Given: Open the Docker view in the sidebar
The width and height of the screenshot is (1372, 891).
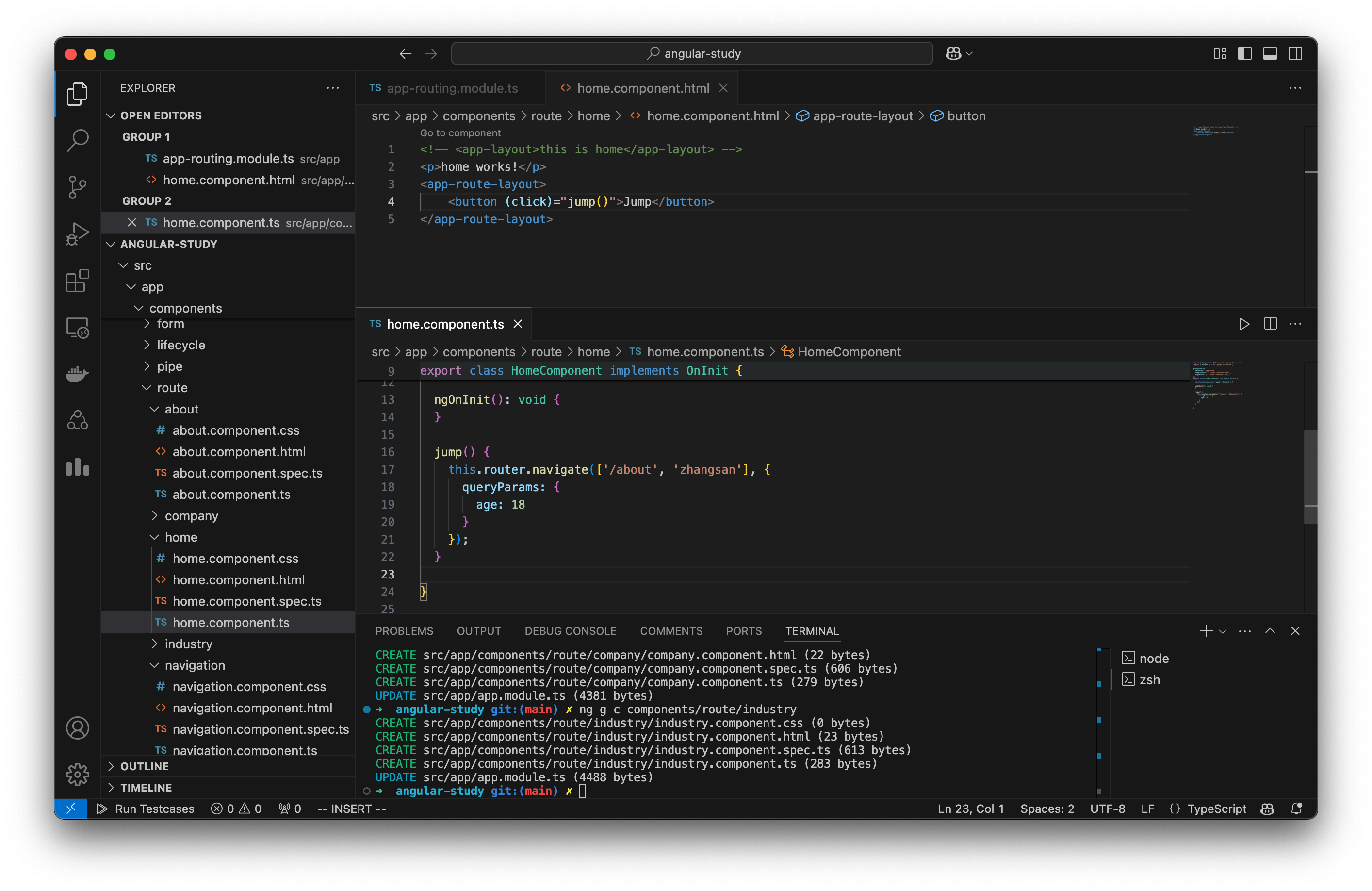Looking at the screenshot, I should click(77, 374).
